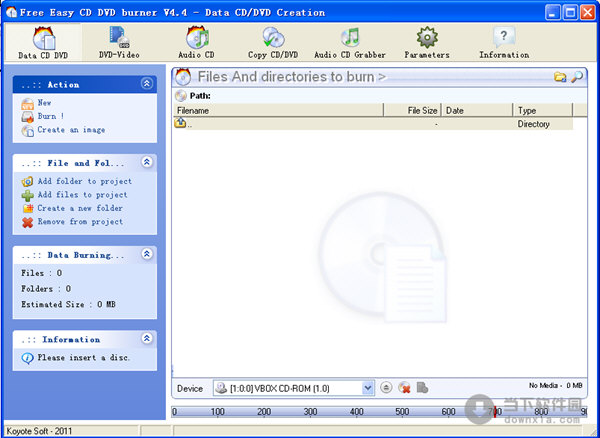Screen dimensions: 600x438
Task: Click the Create new folder icon
Action: coord(28,208)
